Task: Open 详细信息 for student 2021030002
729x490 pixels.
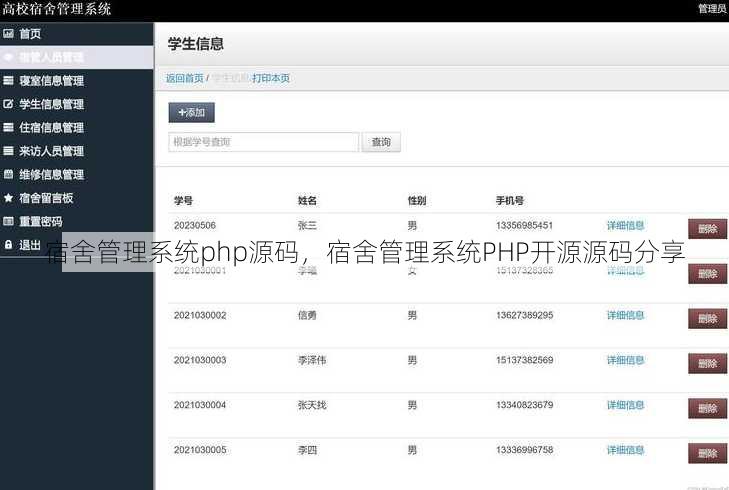Action: tap(625, 315)
